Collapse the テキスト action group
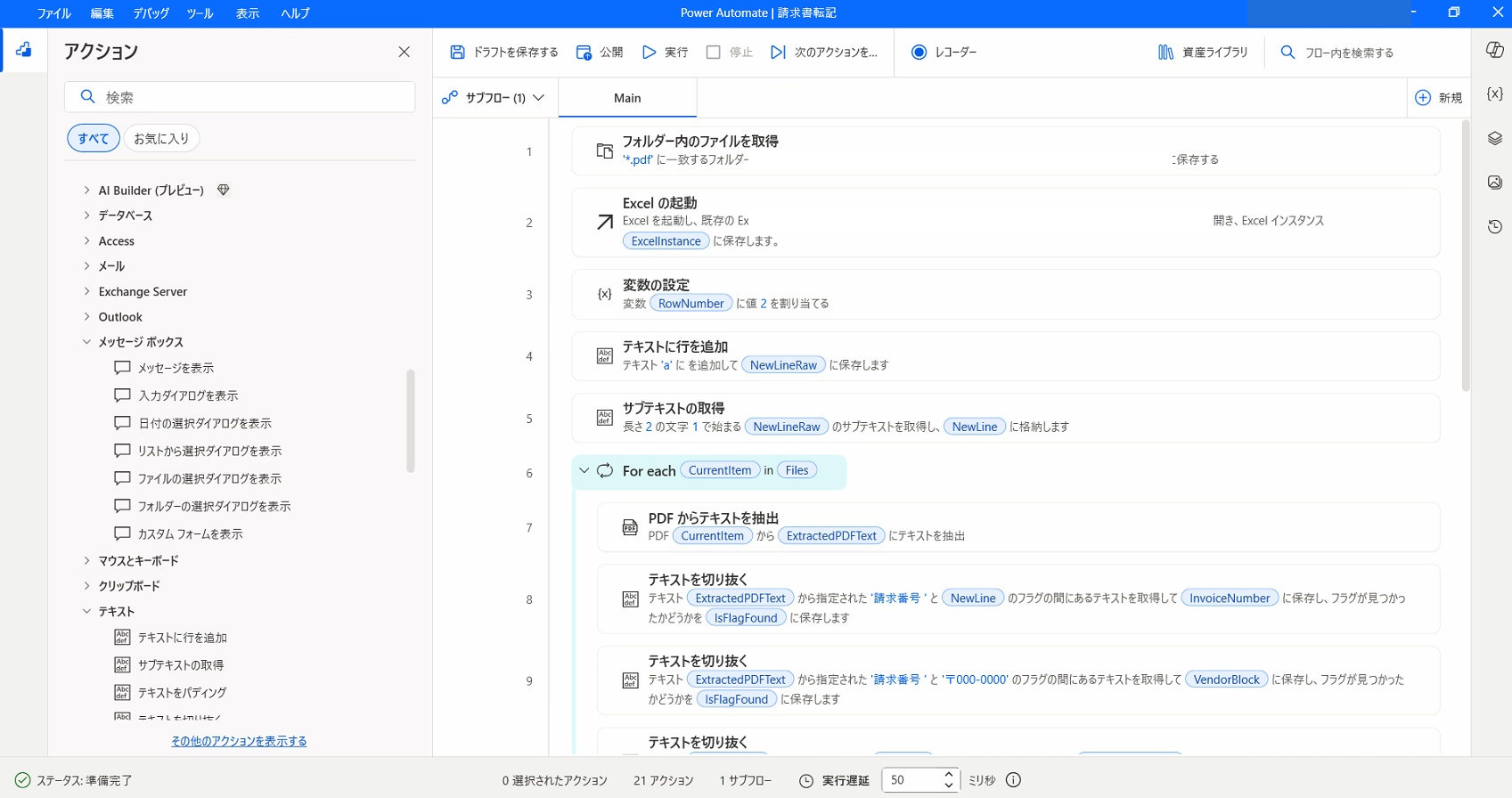This screenshot has height=798, width=1512. pos(86,611)
